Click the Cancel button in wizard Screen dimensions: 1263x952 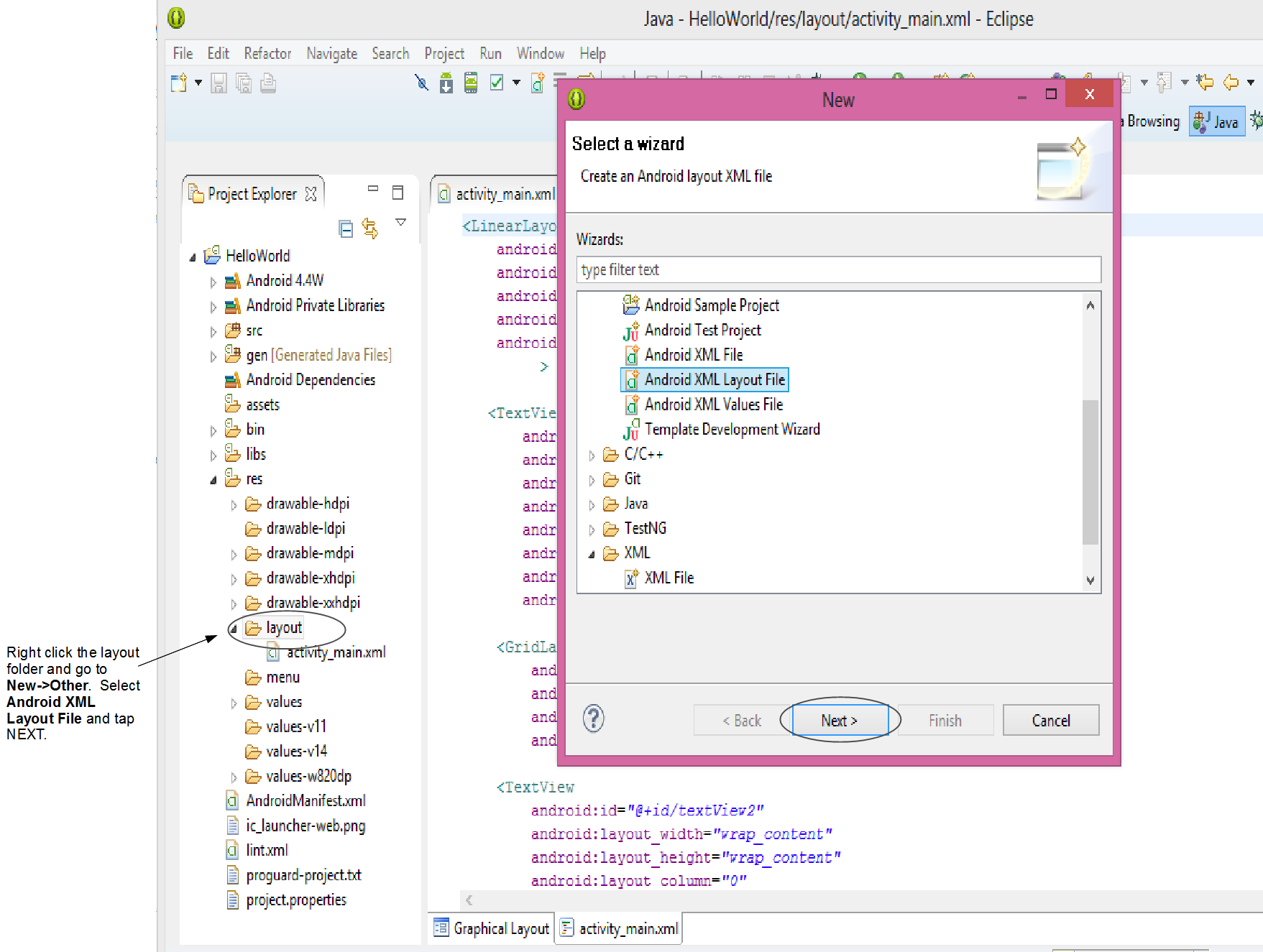click(1051, 720)
